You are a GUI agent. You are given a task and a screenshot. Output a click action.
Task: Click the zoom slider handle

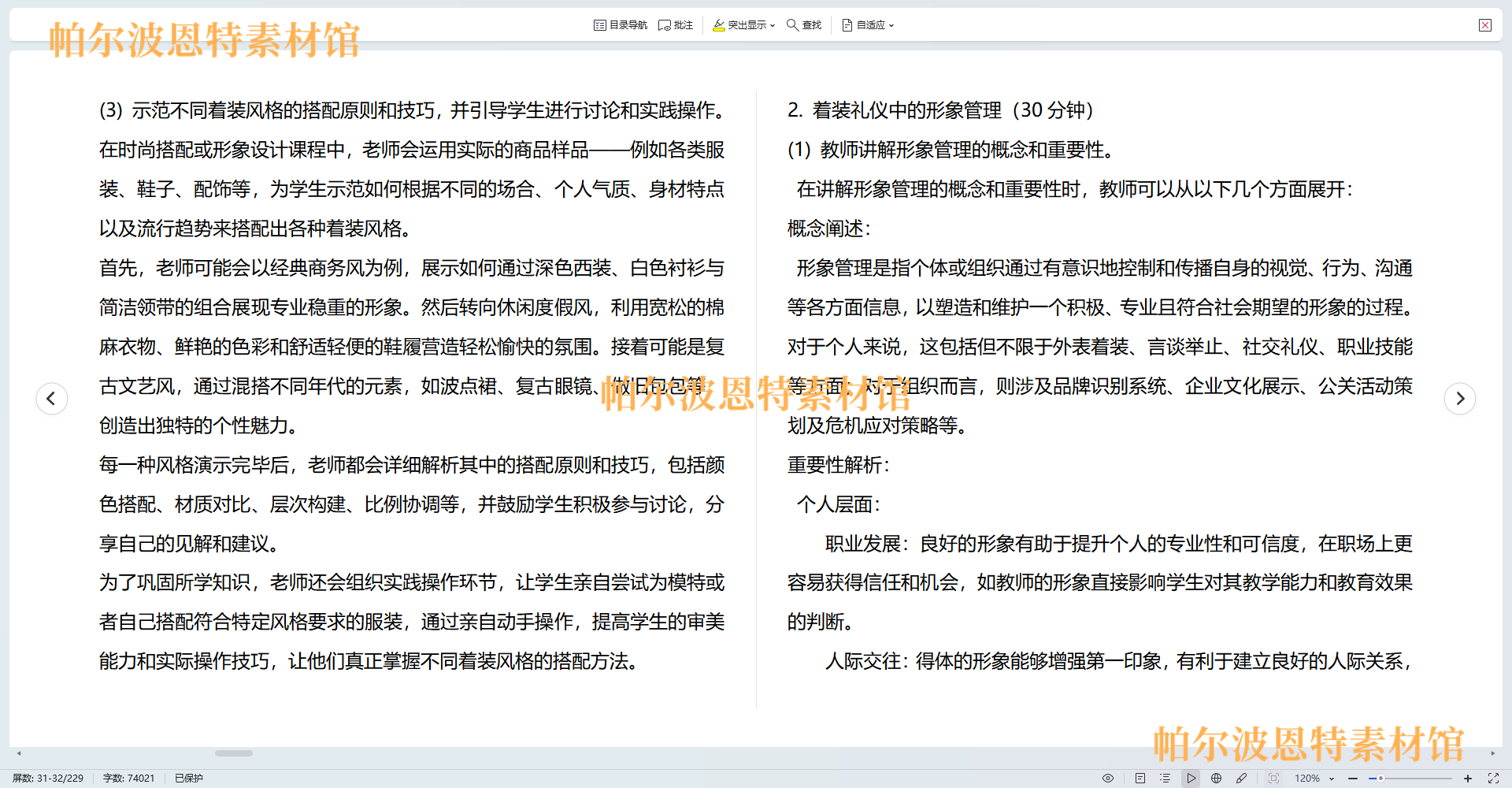(x=1380, y=778)
